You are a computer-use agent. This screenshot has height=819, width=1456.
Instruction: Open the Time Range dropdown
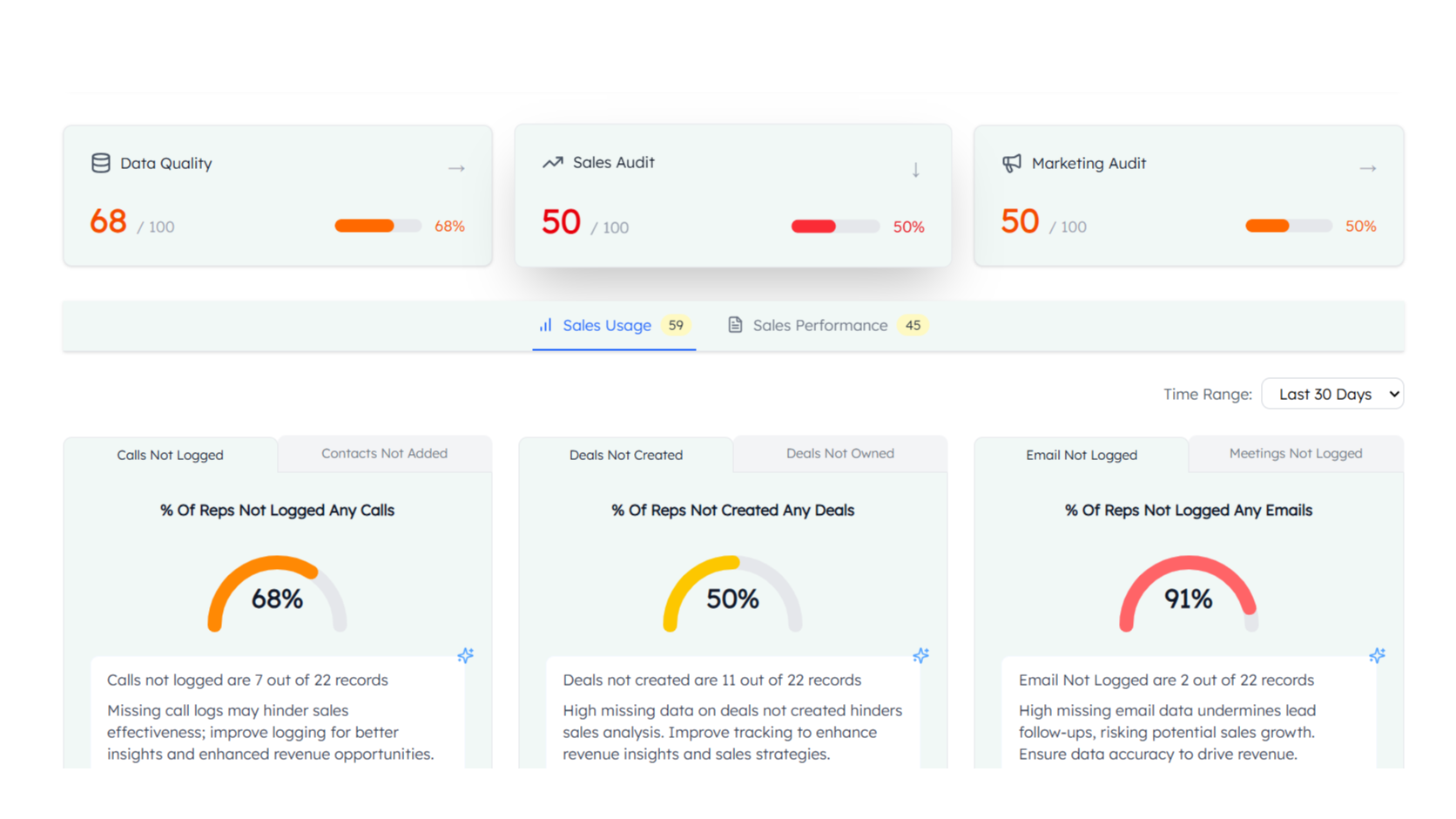coord(1331,394)
